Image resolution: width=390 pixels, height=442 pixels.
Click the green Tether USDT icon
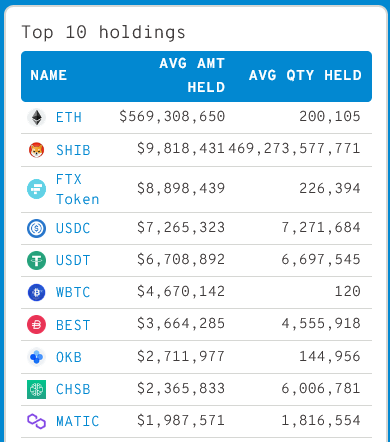pos(36,260)
